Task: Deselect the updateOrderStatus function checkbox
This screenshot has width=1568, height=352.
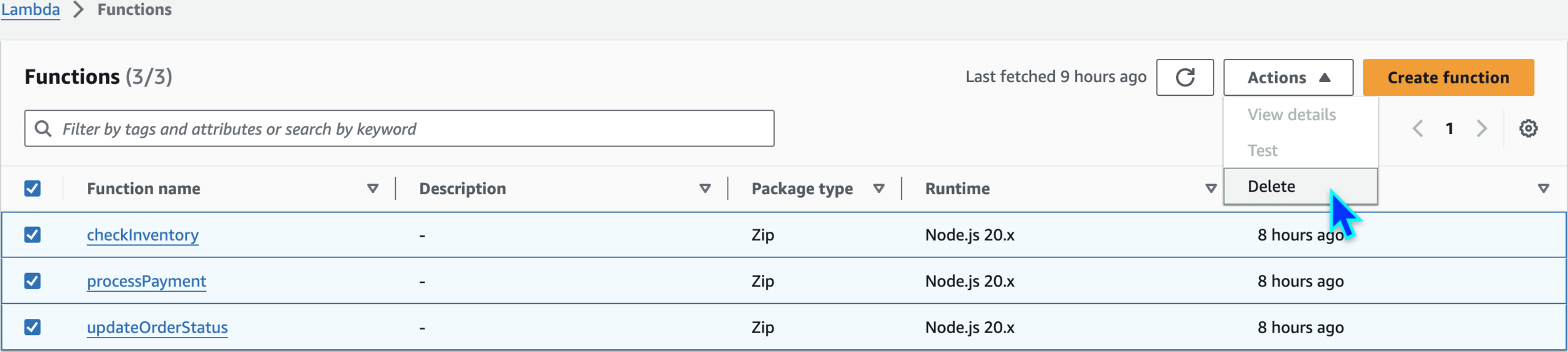Action: [x=33, y=327]
